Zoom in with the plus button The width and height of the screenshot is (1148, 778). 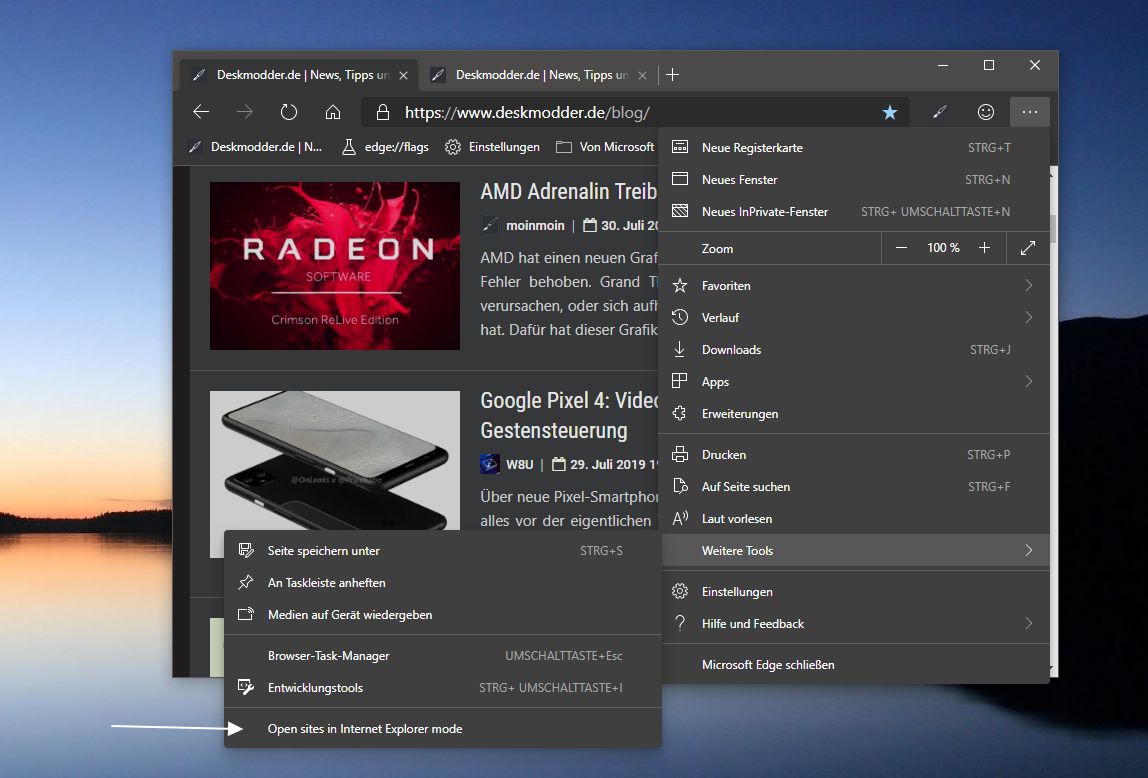click(985, 248)
